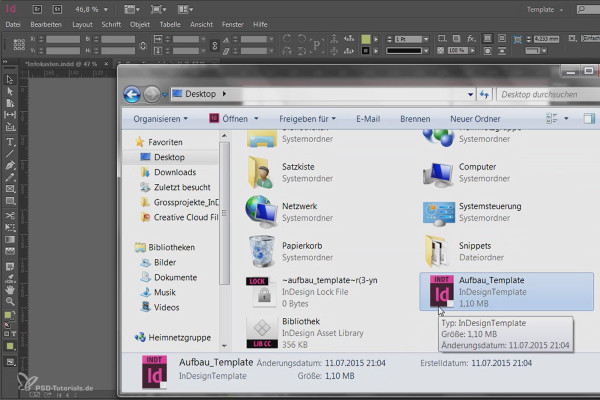Select the Gradient Swatch tool
The width and height of the screenshot is (600, 400).
[10, 240]
